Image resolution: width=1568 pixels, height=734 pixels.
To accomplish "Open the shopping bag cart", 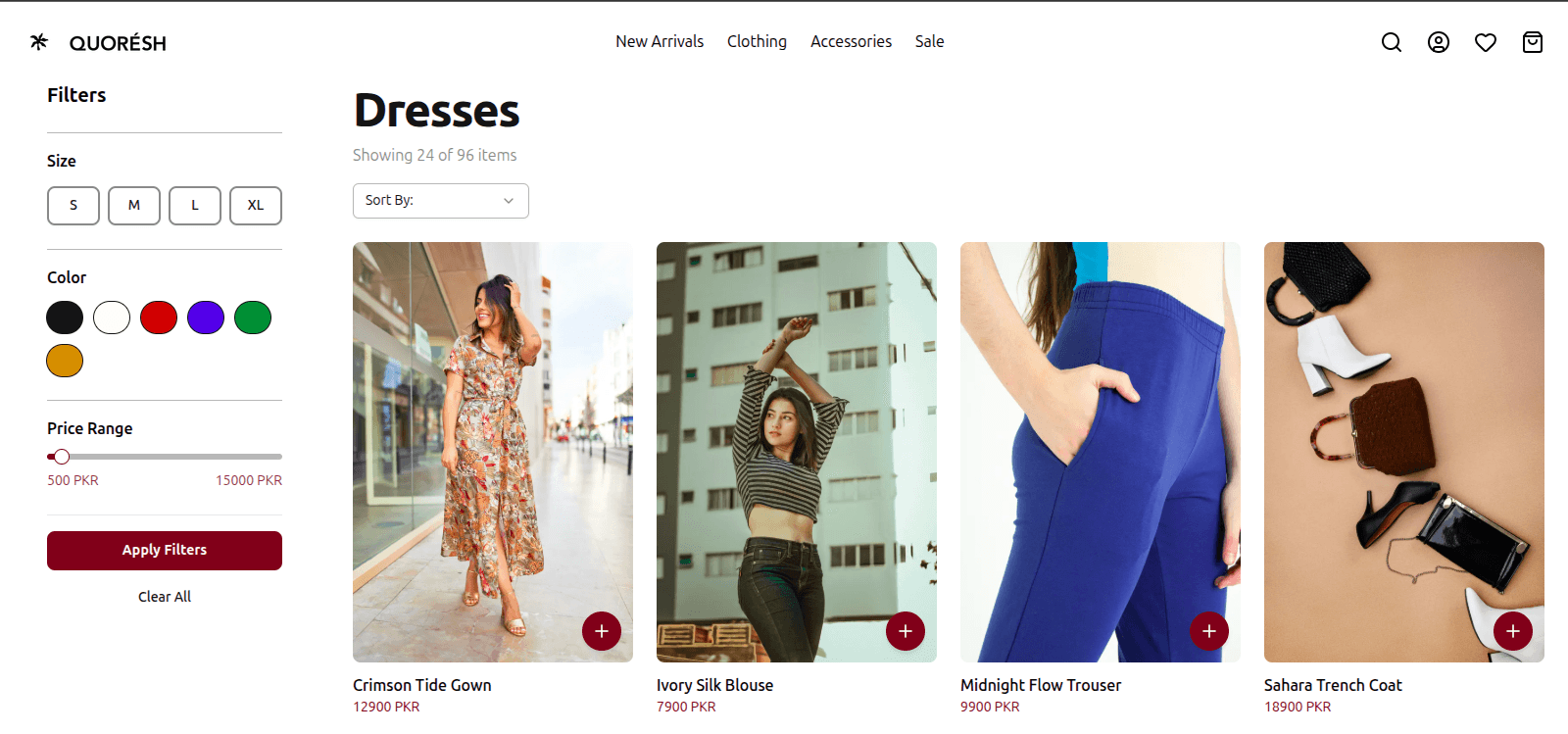I will tap(1532, 42).
